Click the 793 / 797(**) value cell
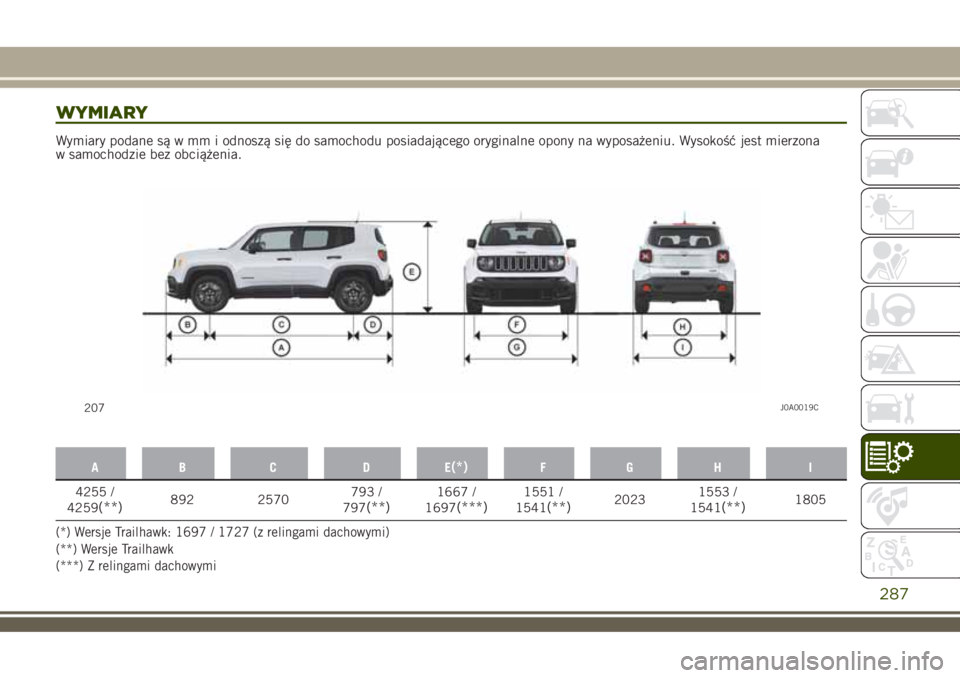Image resolution: width=960 pixels, height=678 pixels. pos(366,500)
